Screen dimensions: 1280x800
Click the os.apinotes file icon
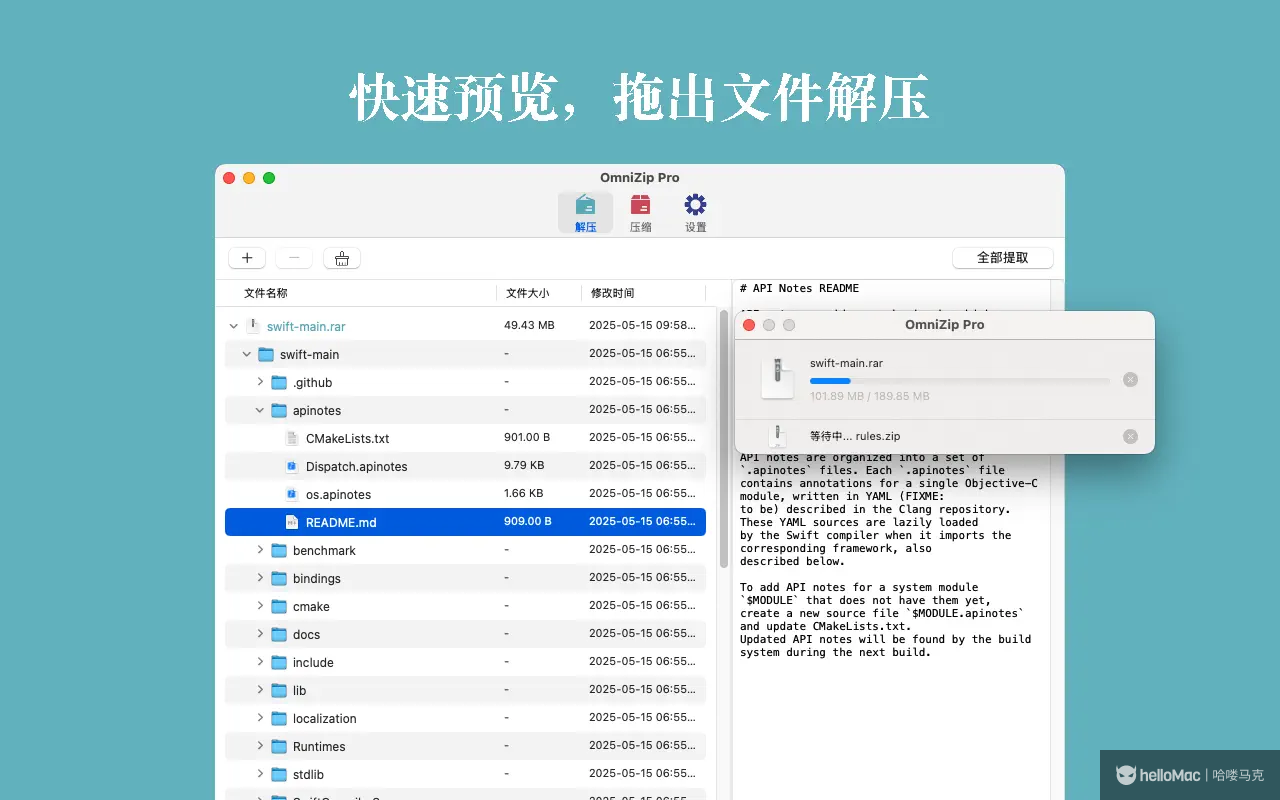pyautogui.click(x=292, y=494)
